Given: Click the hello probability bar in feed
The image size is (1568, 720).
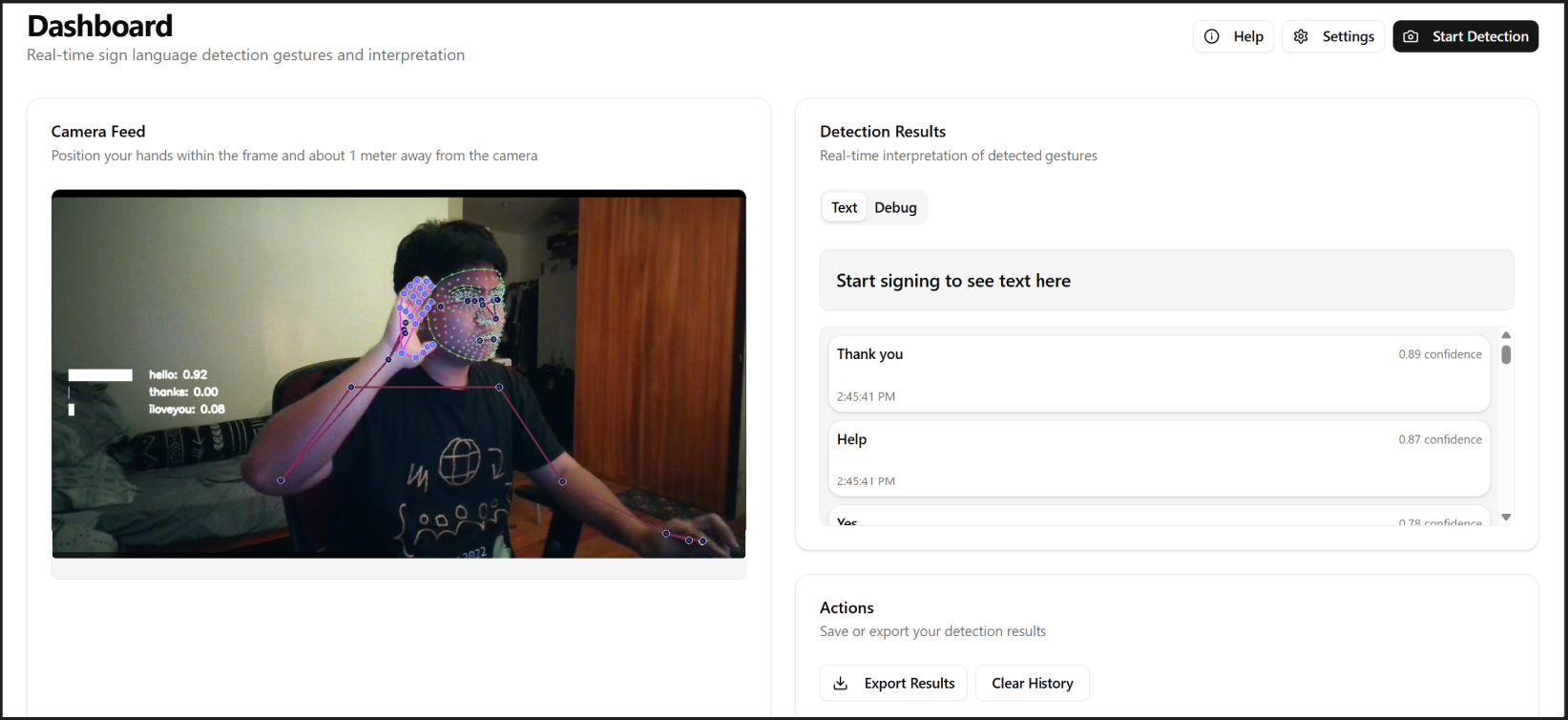Looking at the screenshot, I should tap(100, 375).
